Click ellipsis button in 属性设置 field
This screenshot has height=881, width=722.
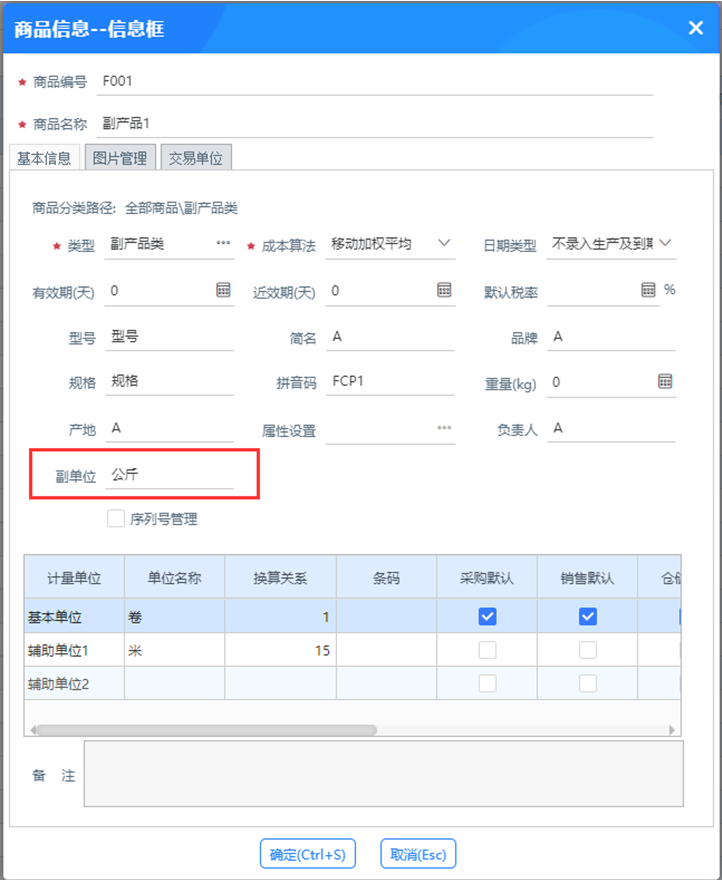click(444, 428)
